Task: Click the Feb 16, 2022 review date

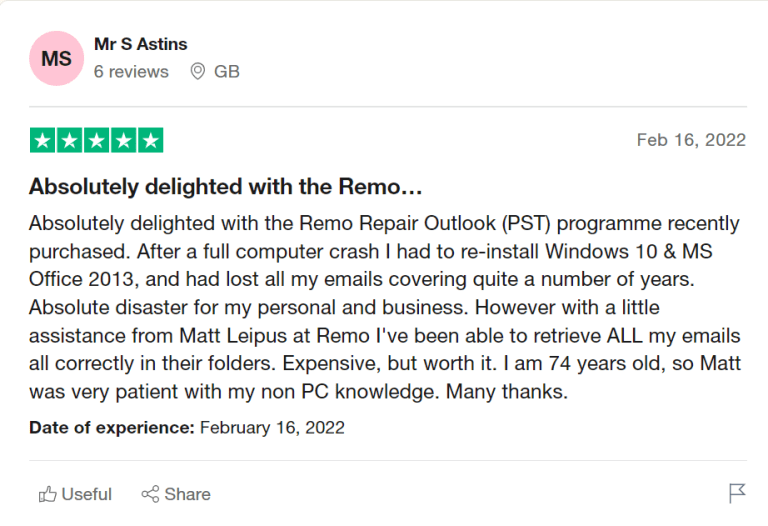Action: coord(691,140)
